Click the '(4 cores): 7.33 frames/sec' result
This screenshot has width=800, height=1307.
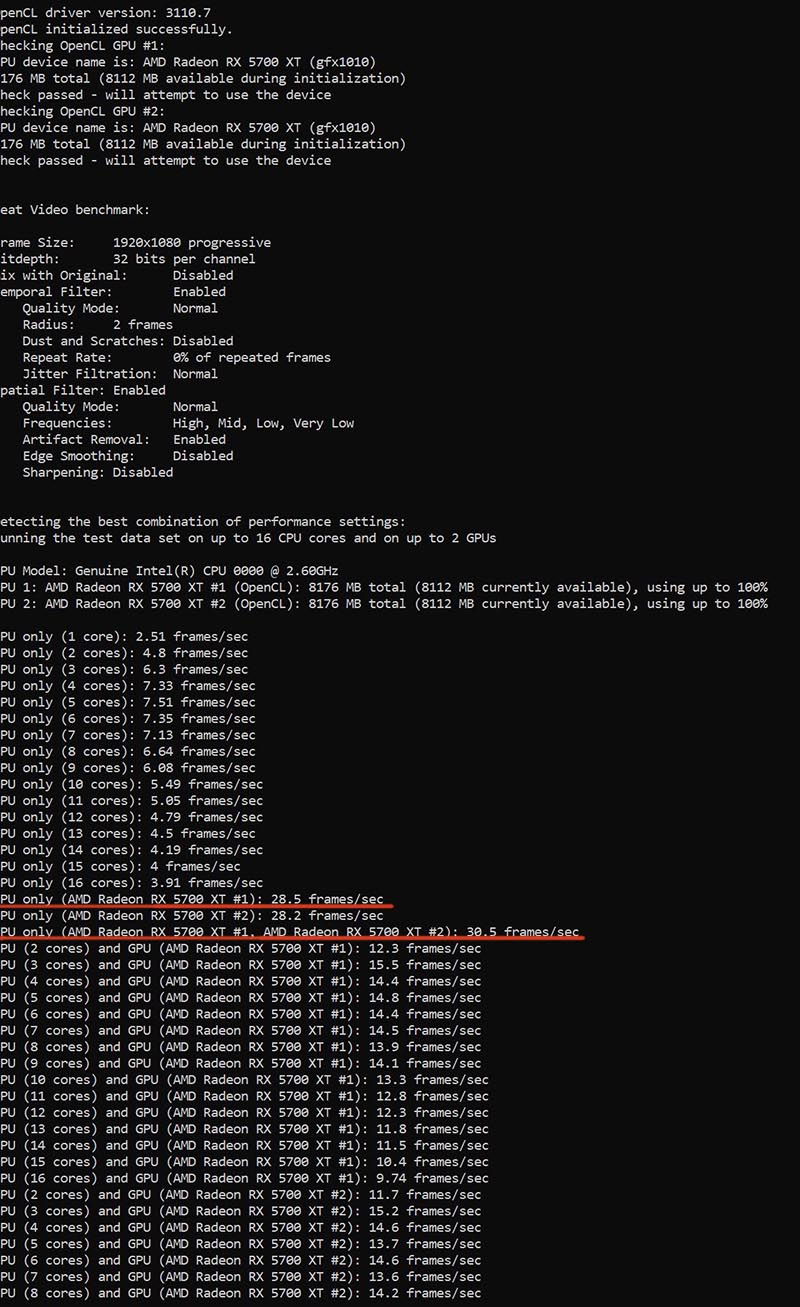coord(128,686)
